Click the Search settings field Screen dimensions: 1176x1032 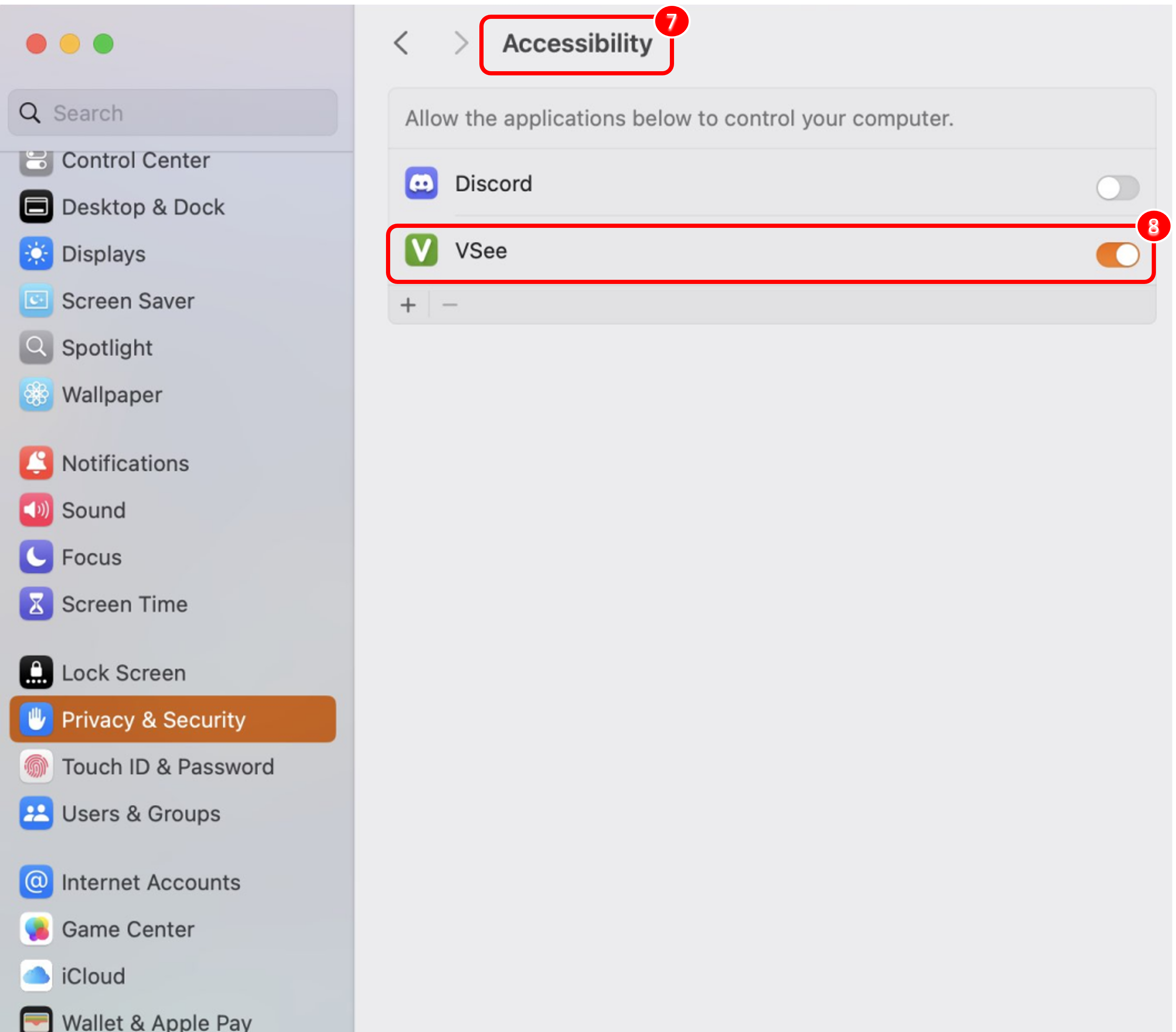[172, 113]
